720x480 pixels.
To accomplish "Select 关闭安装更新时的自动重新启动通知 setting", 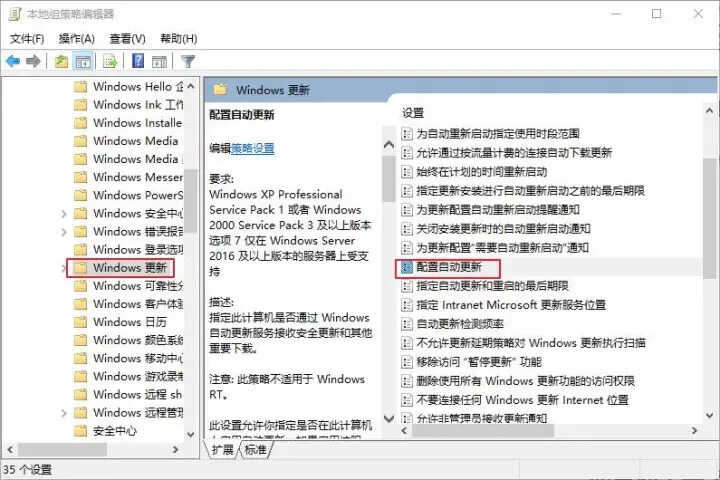I will pyautogui.click(x=503, y=229).
